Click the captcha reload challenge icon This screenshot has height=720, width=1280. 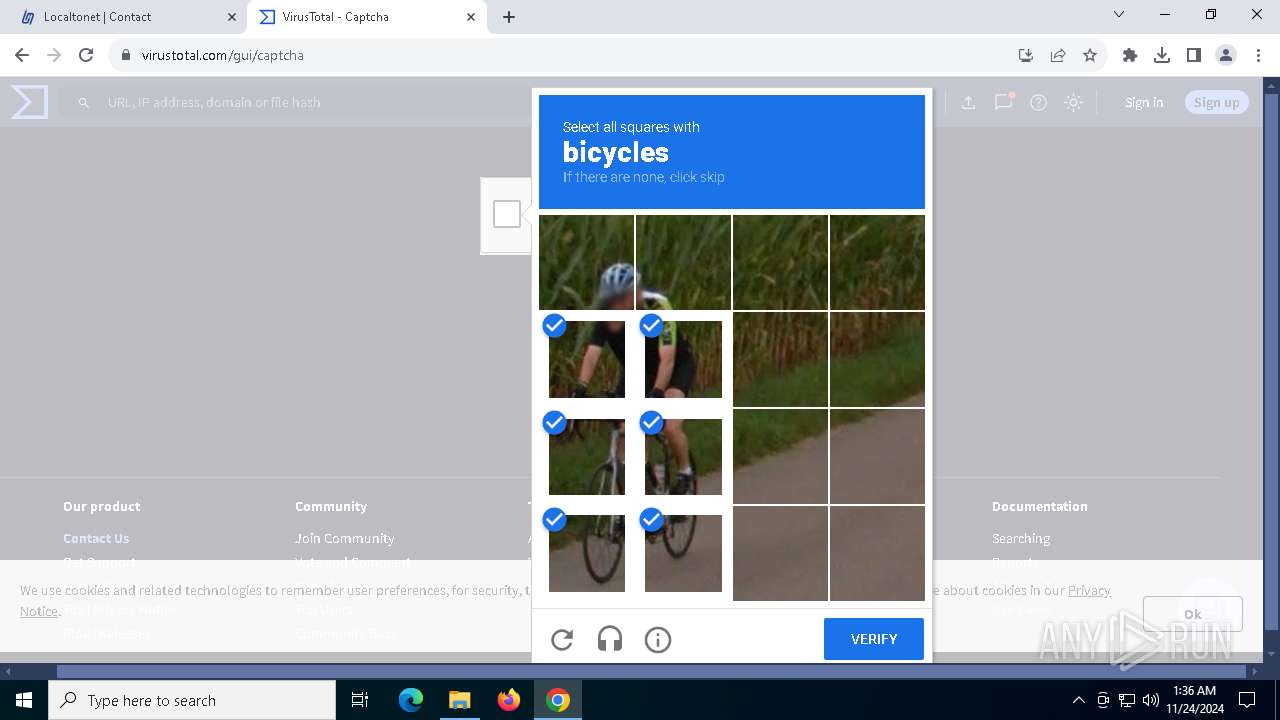click(562, 639)
